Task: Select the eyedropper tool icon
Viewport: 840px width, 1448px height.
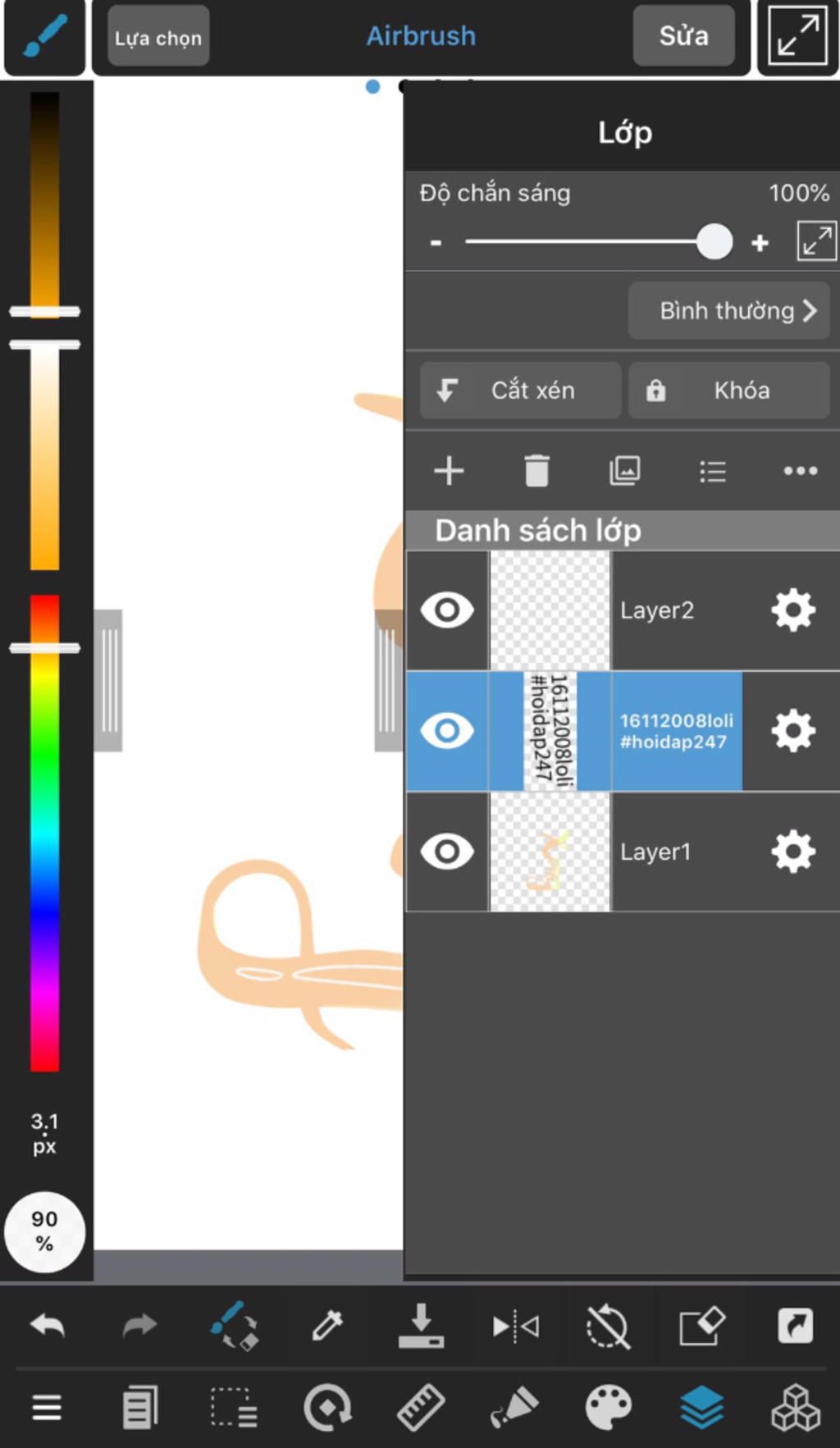Action: (x=327, y=1325)
